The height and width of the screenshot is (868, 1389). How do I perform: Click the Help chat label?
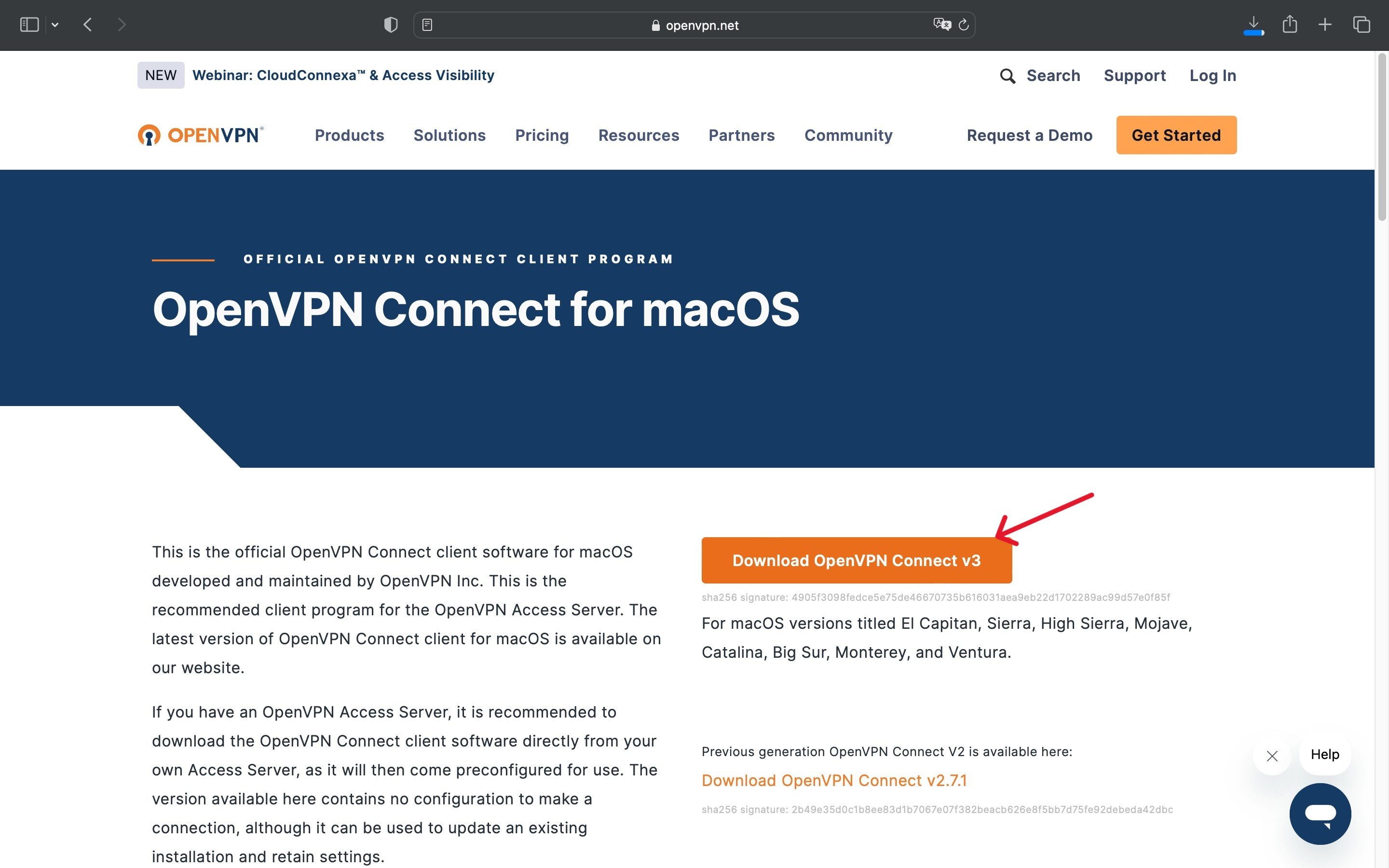(1325, 754)
